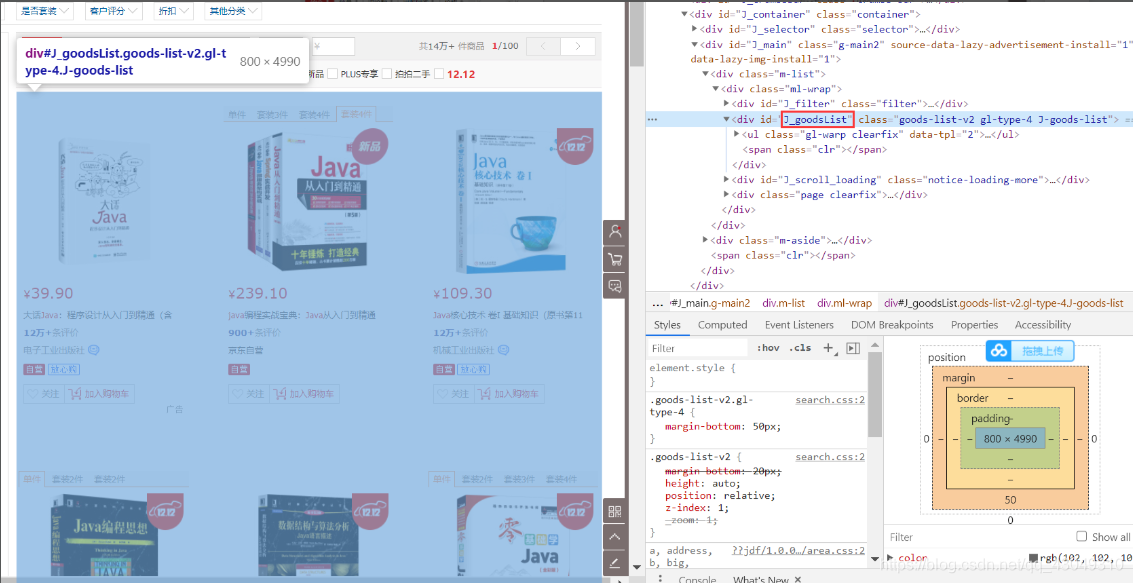
Task: Tick the 拍拍二手 filter checkbox
Action: 387,74
